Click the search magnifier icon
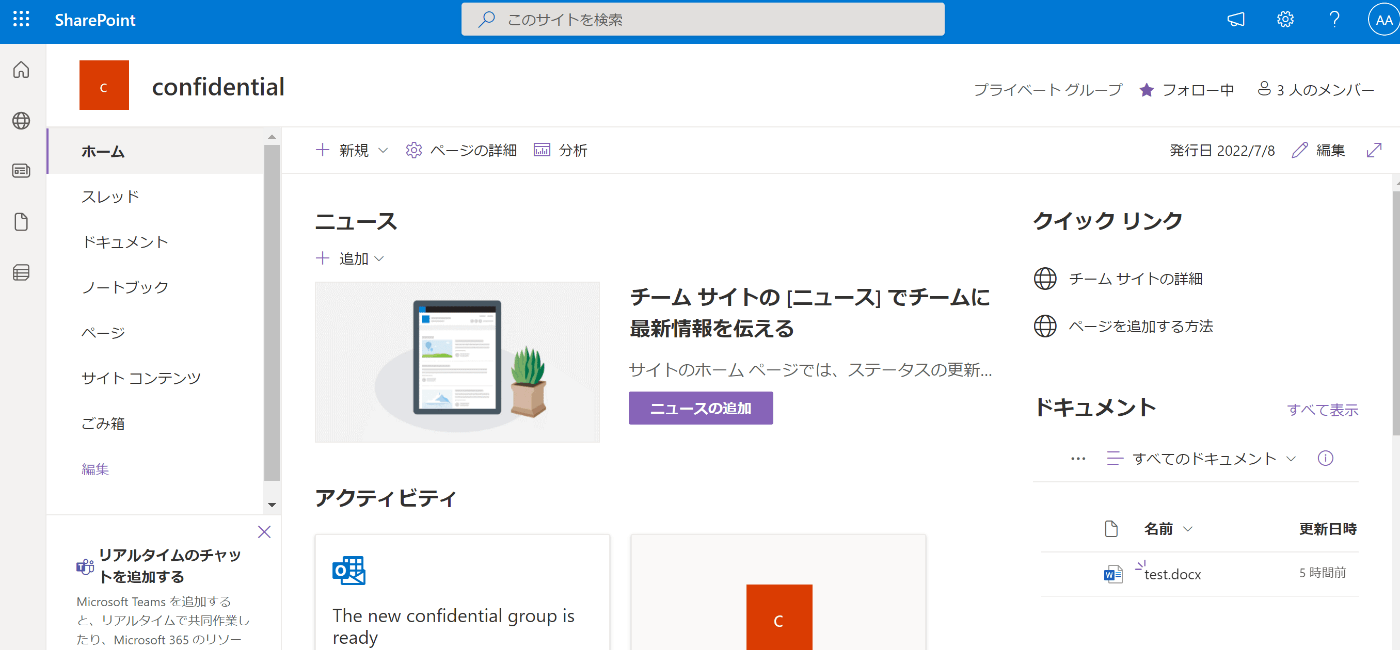Image resolution: width=1400 pixels, height=650 pixels. (x=487, y=19)
